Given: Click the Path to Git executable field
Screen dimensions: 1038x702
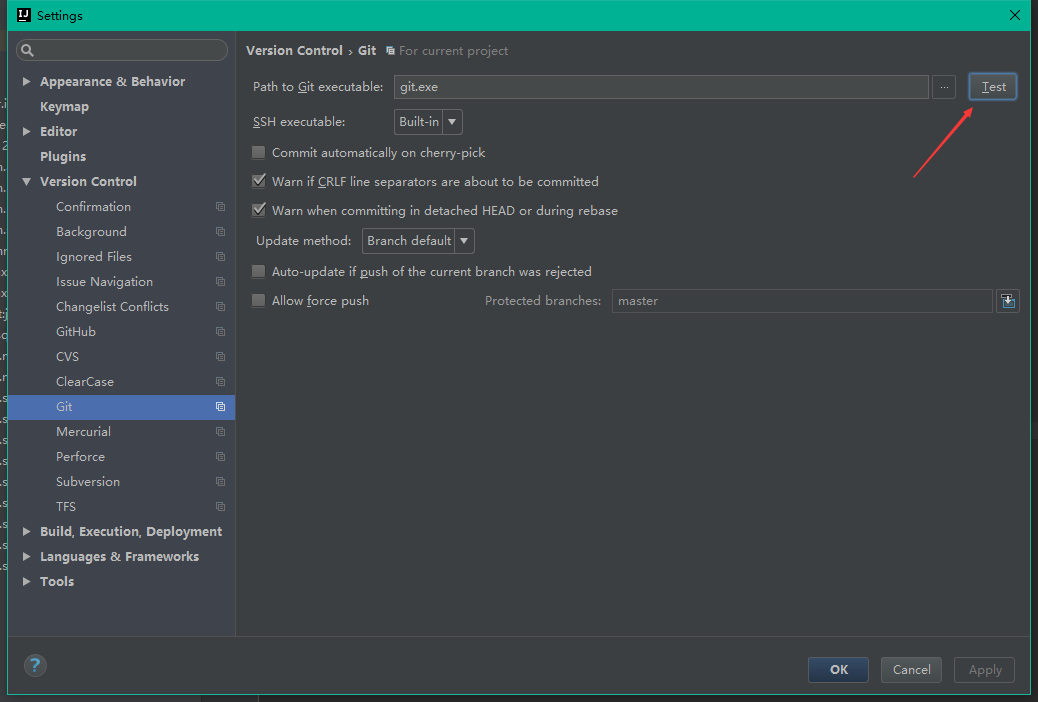Looking at the screenshot, I should 661,87.
